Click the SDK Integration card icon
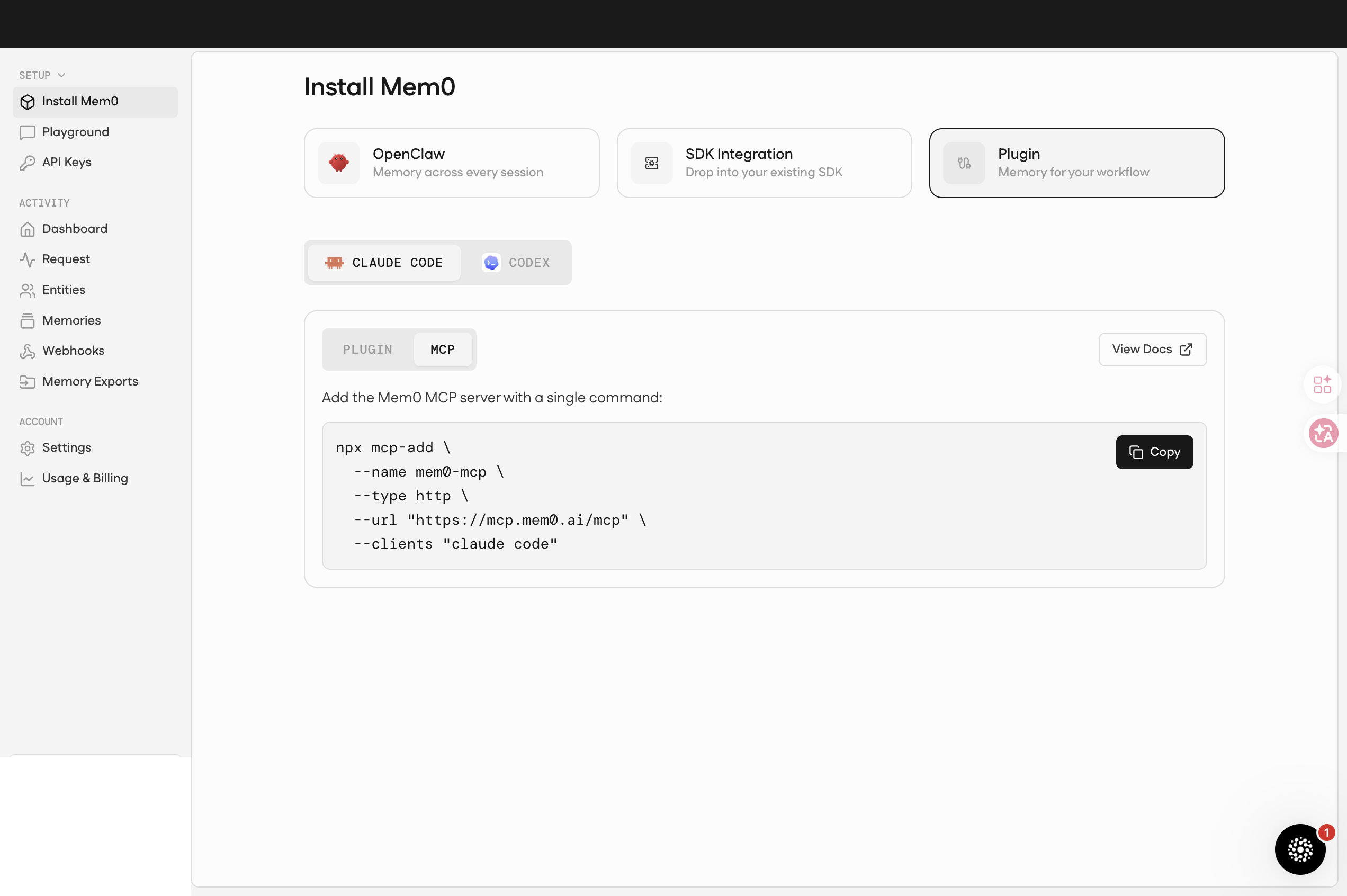 [x=652, y=163]
